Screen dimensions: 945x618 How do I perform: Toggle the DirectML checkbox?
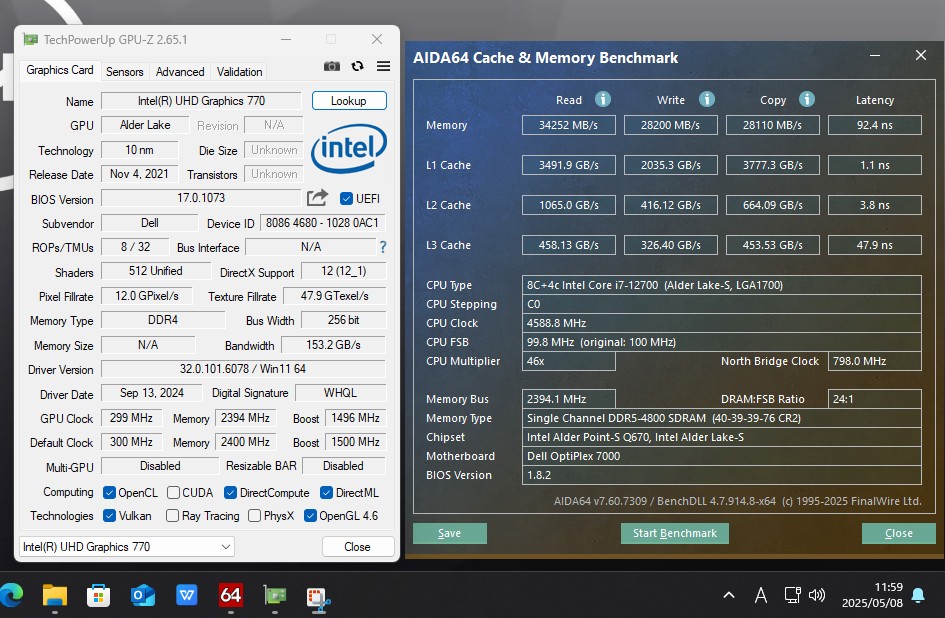click(x=326, y=493)
